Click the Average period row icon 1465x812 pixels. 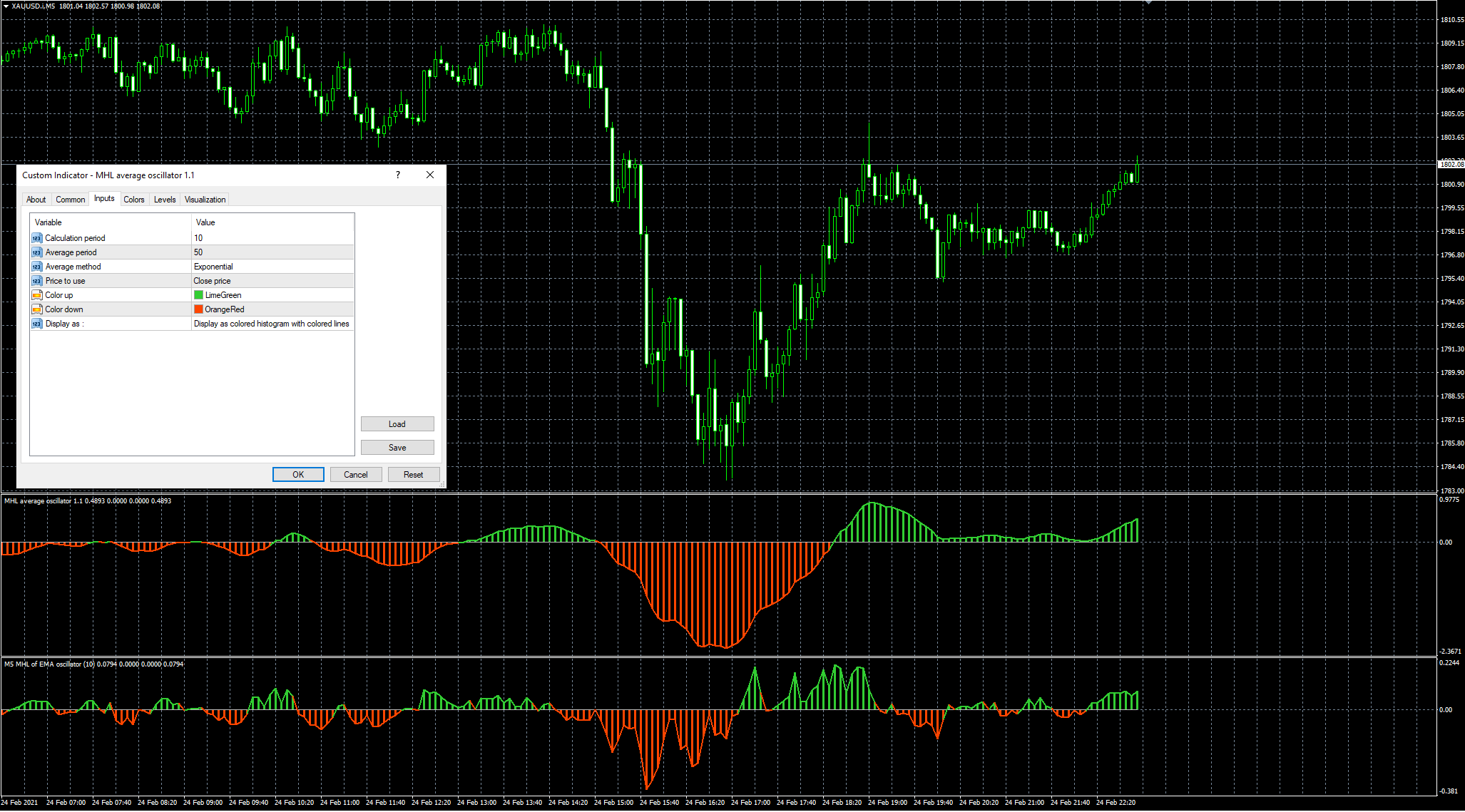tap(37, 252)
